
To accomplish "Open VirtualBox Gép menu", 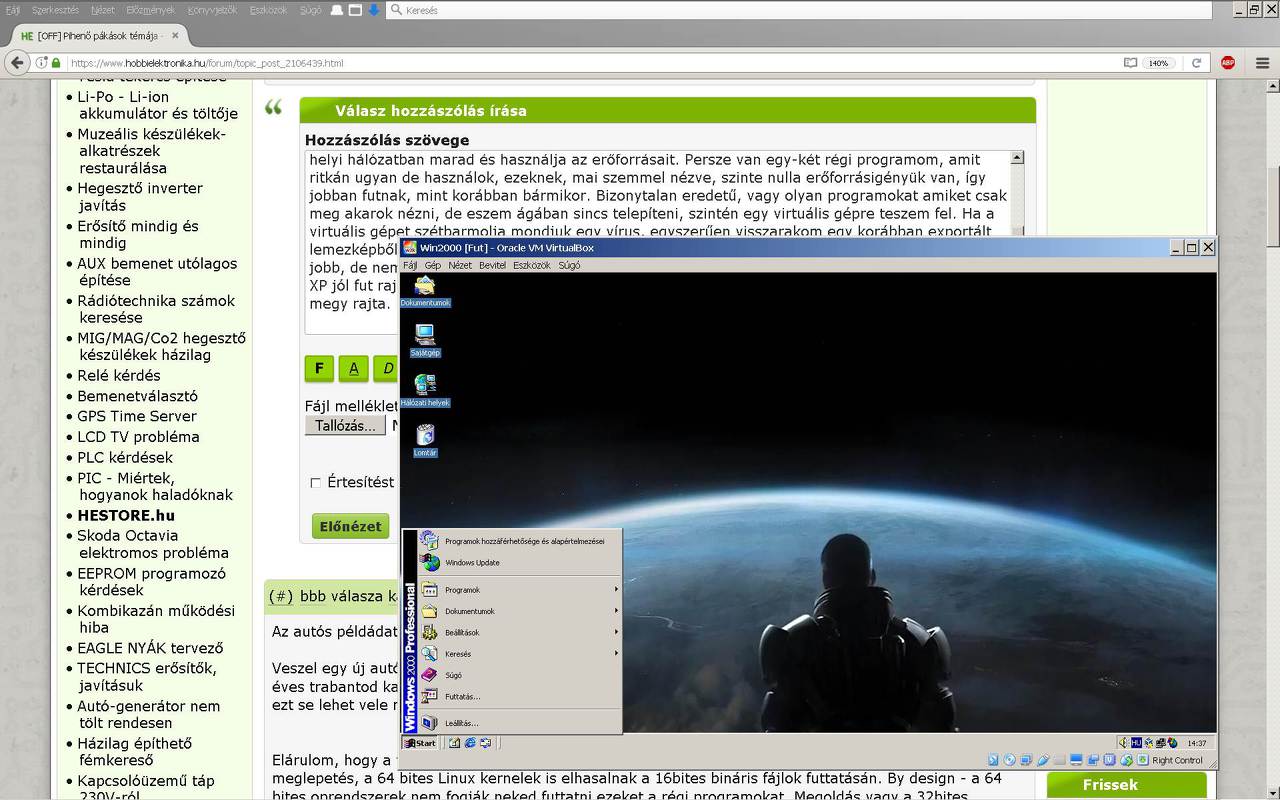I will click(x=432, y=265).
